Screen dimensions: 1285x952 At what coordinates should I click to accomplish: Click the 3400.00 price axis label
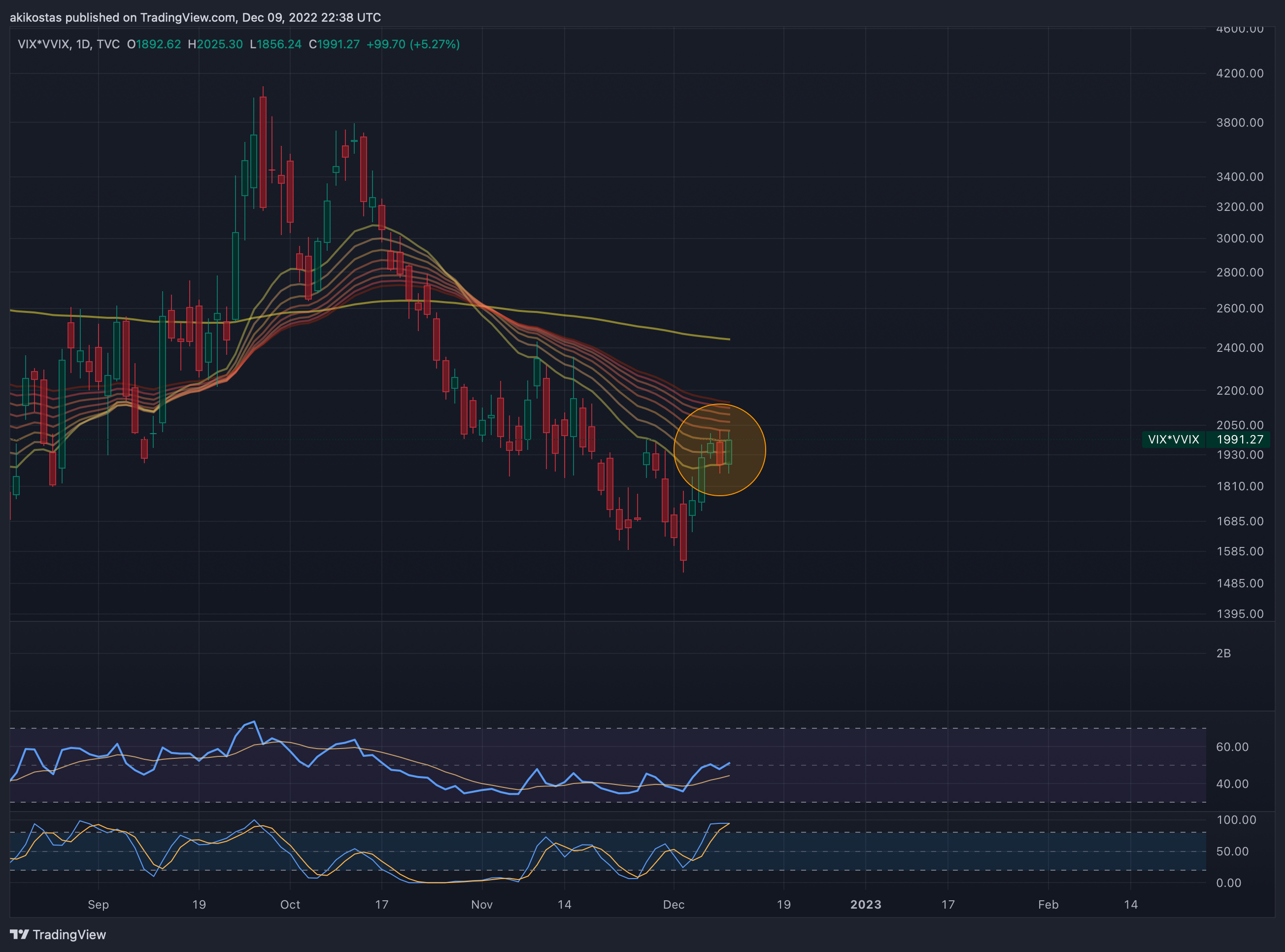[x=1240, y=176]
